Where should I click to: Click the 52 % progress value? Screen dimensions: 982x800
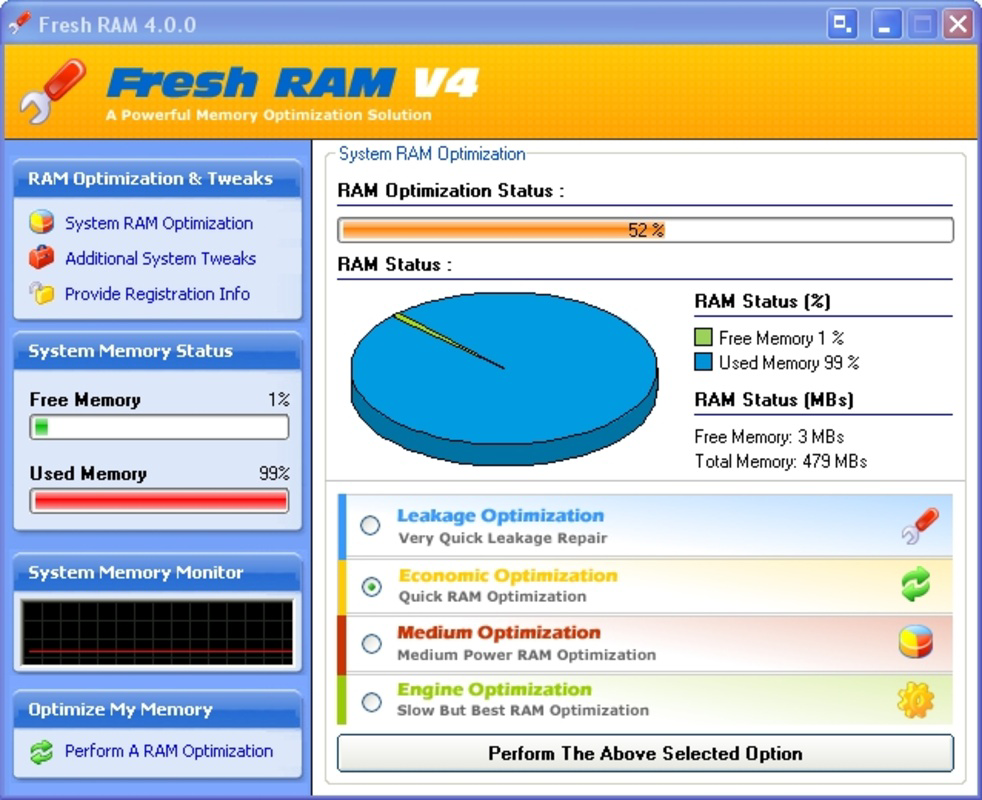646,230
